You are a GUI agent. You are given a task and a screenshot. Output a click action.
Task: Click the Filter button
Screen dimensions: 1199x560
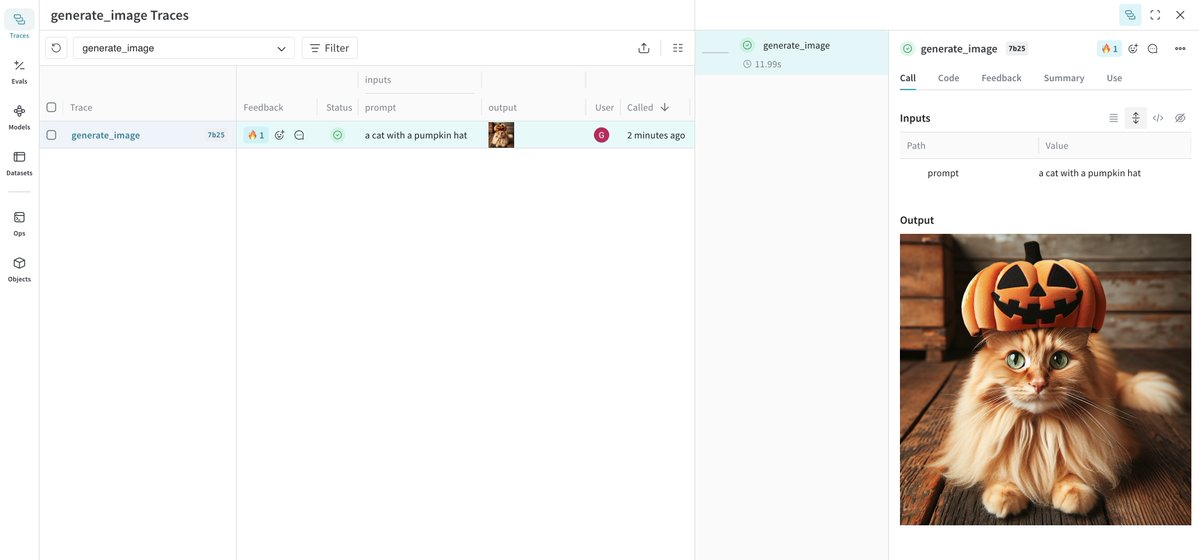pos(329,48)
